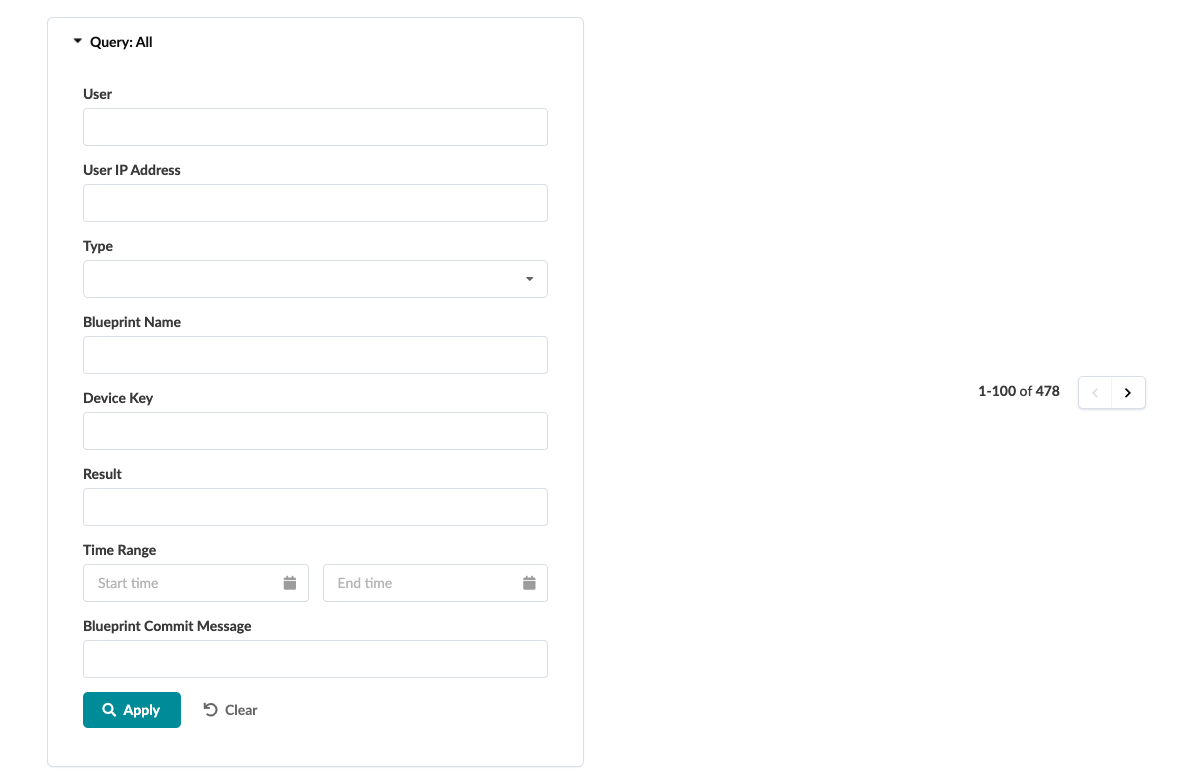Image resolution: width=1189 pixels, height=777 pixels.
Task: Collapse the Query: All section caret
Action: (78, 42)
